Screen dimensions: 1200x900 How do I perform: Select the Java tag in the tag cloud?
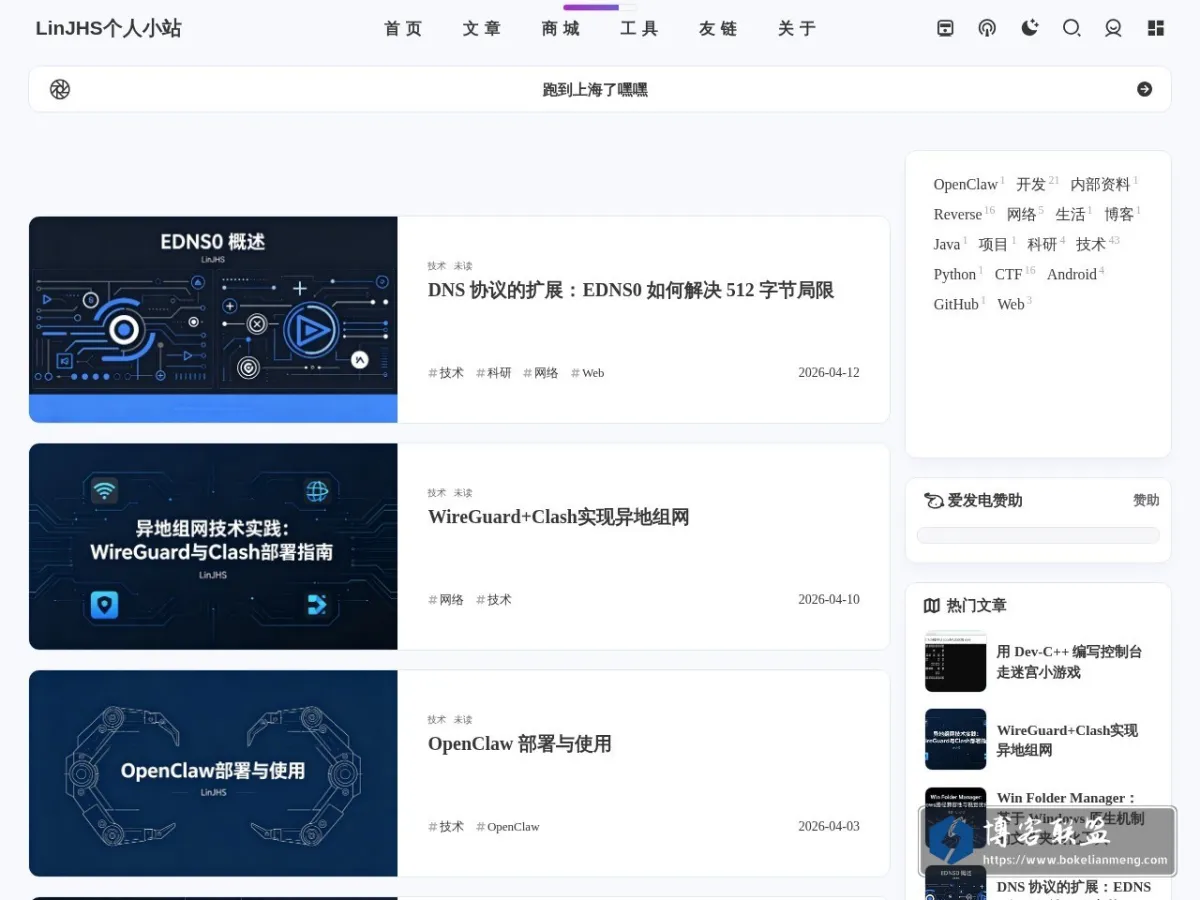(950, 244)
